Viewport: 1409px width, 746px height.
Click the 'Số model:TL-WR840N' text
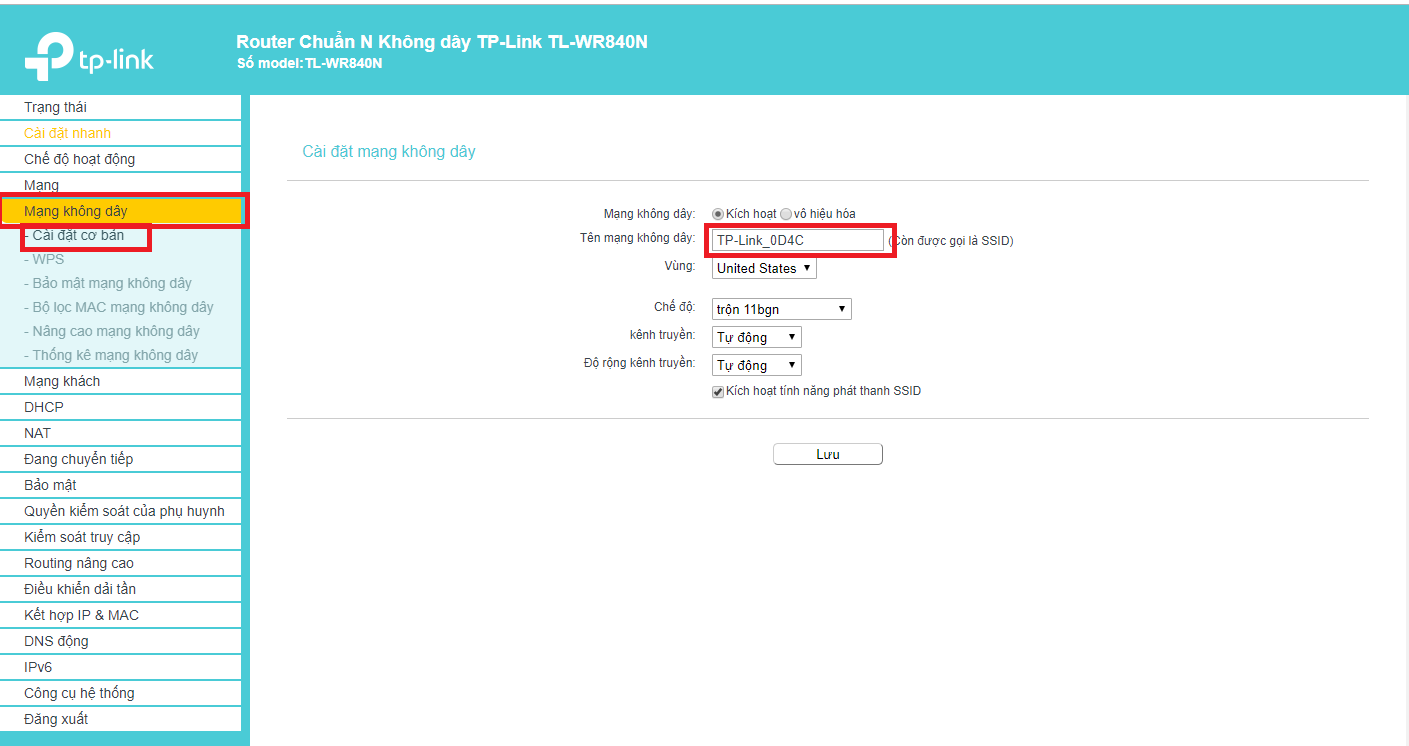[309, 63]
